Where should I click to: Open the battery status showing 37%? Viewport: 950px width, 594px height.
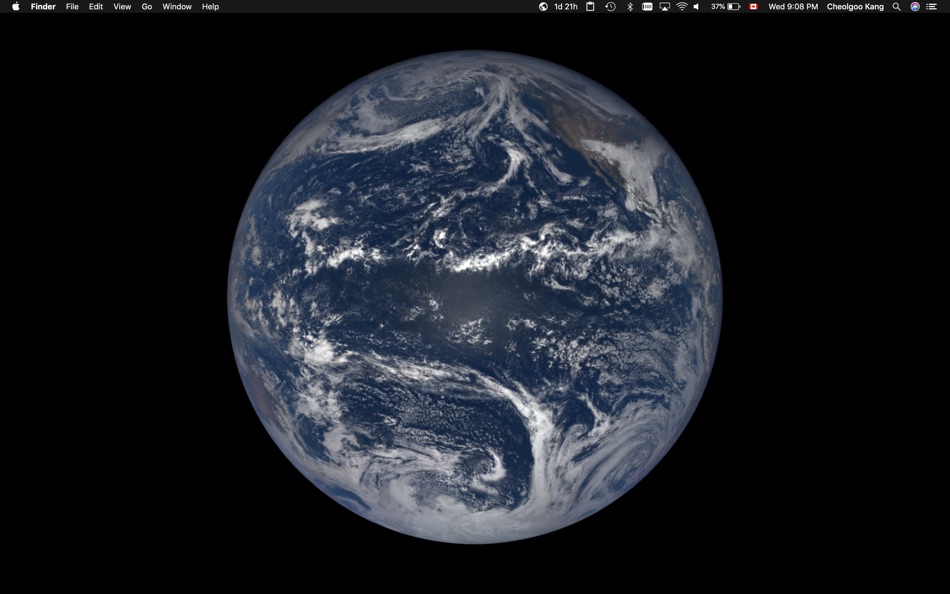tap(725, 7)
